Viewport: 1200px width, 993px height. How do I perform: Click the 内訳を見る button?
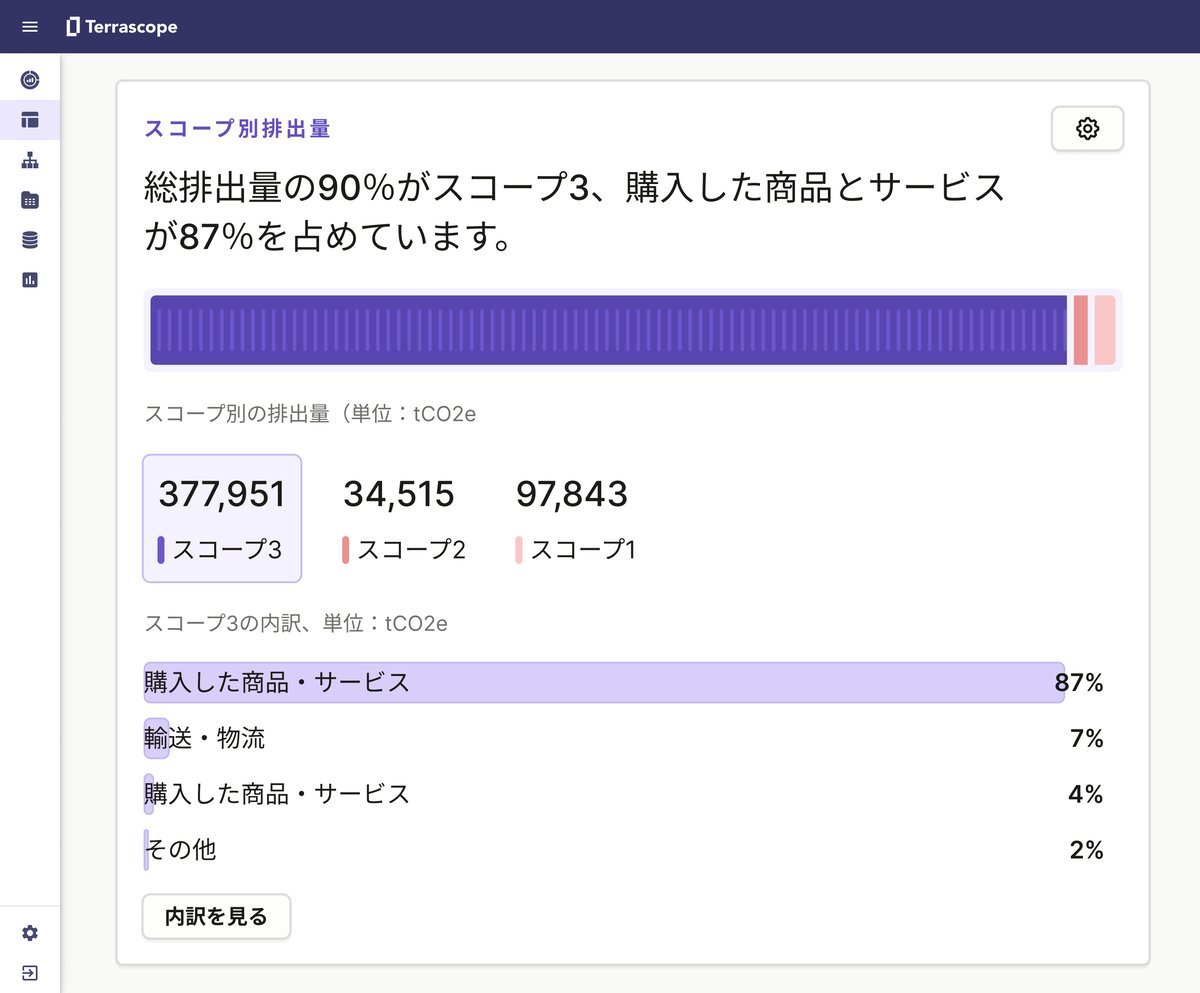pos(216,916)
